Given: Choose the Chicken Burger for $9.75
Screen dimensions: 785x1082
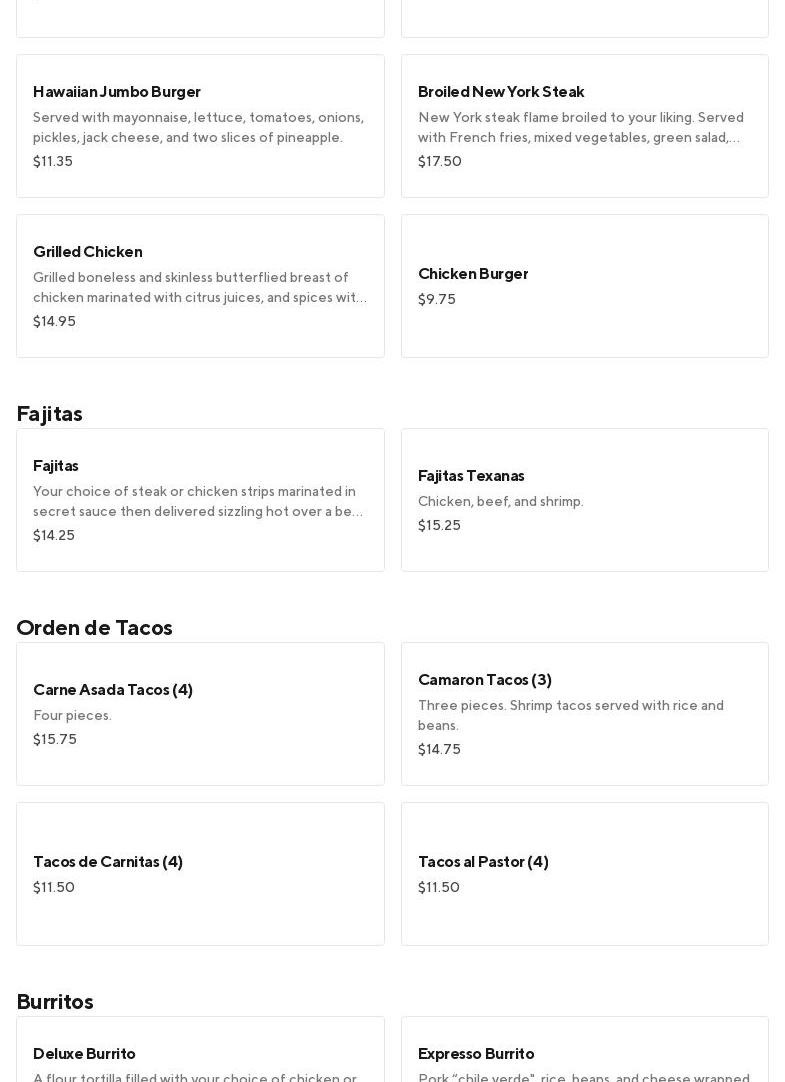Looking at the screenshot, I should click(x=584, y=285).
